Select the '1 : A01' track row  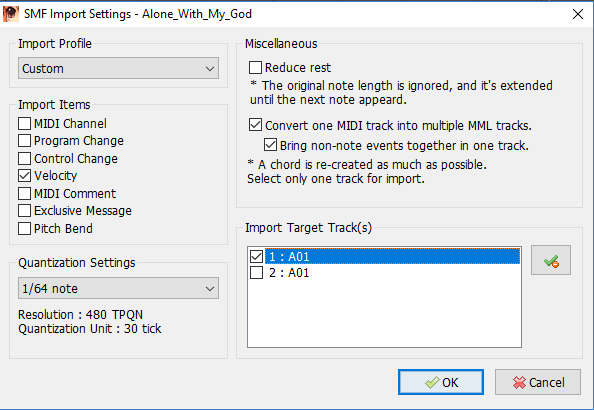pyautogui.click(x=392, y=257)
